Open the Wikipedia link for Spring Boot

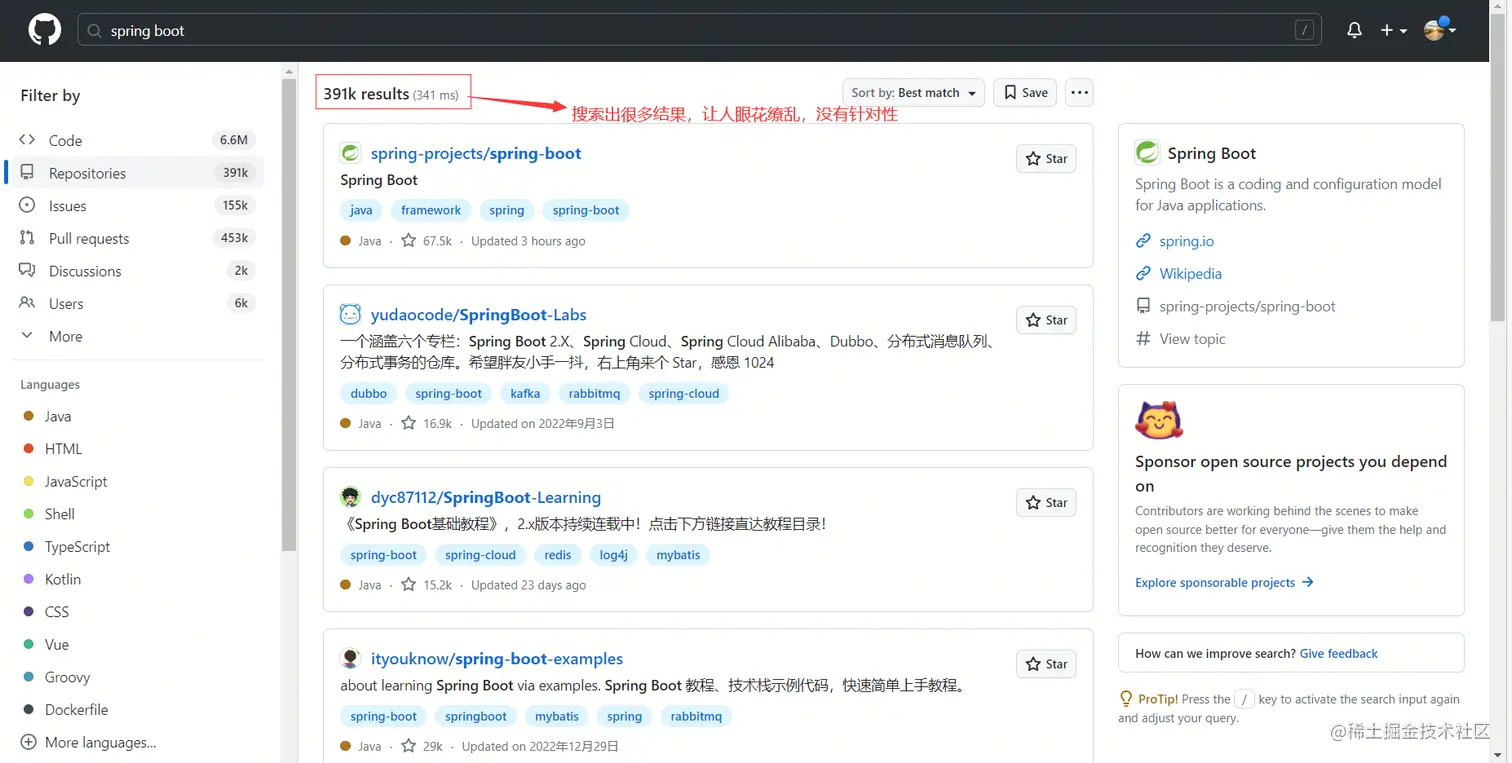point(1190,273)
